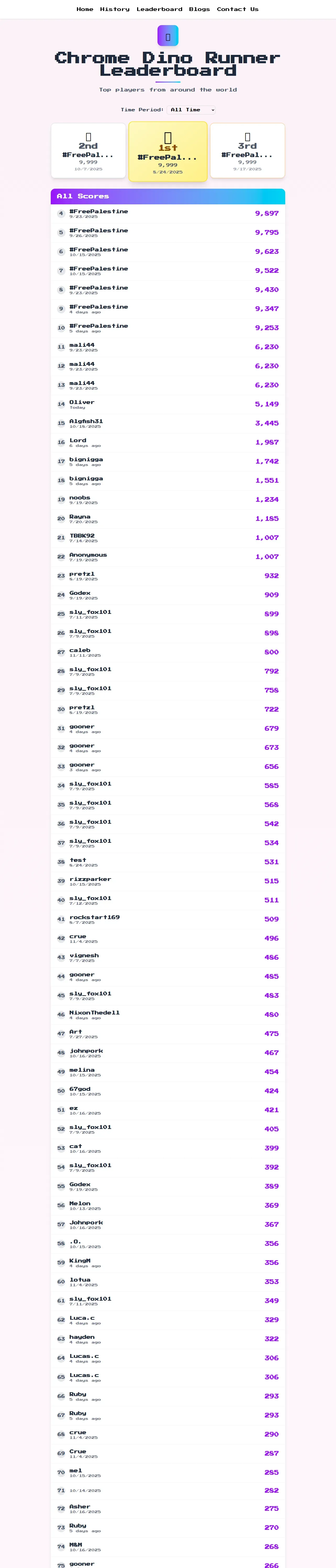Screen dimensions: 336x1568
Task: Click the 3rd place medal icon
Action: point(247,136)
